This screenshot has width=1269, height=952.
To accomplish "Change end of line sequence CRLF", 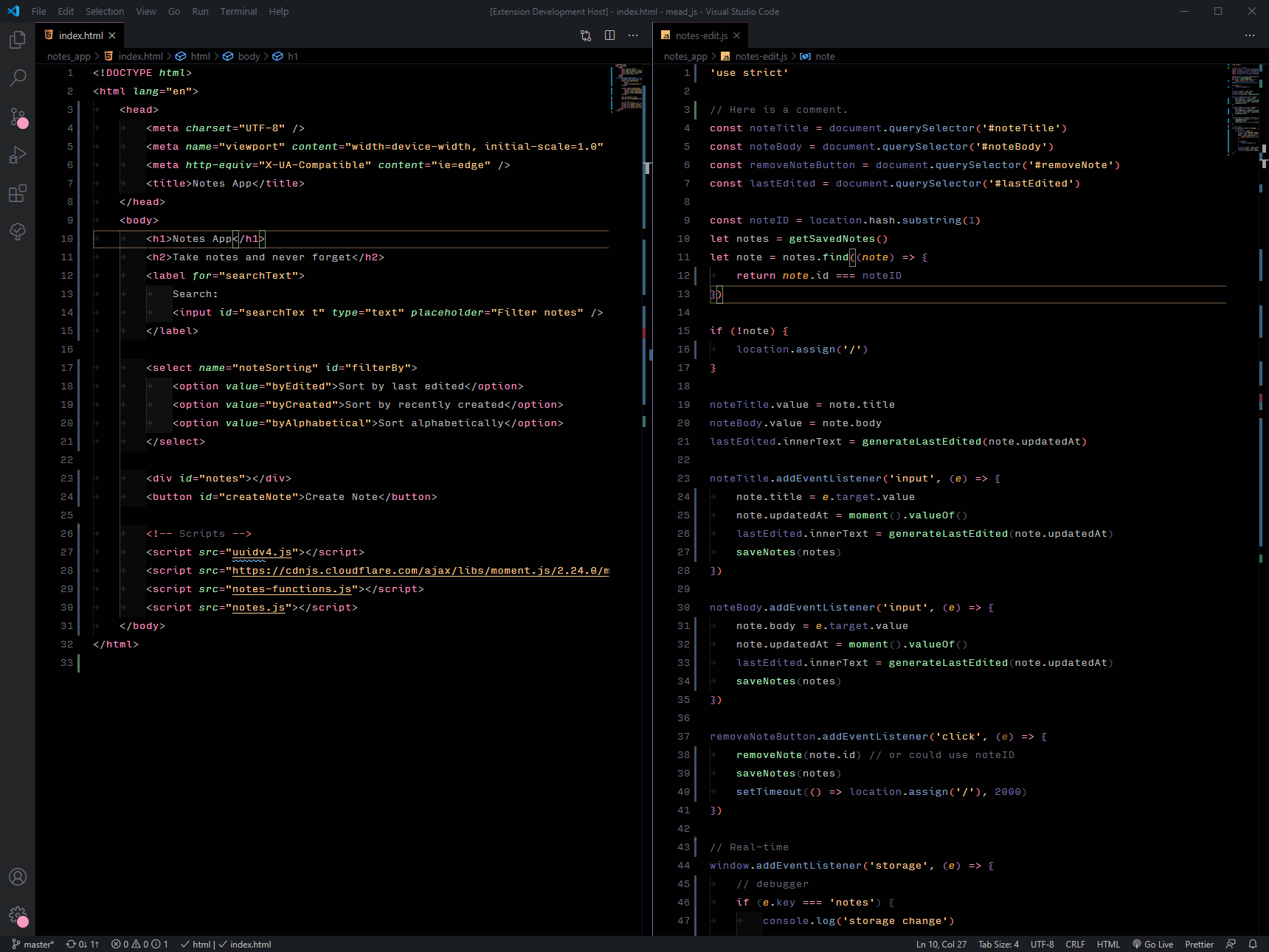I will click(1075, 944).
